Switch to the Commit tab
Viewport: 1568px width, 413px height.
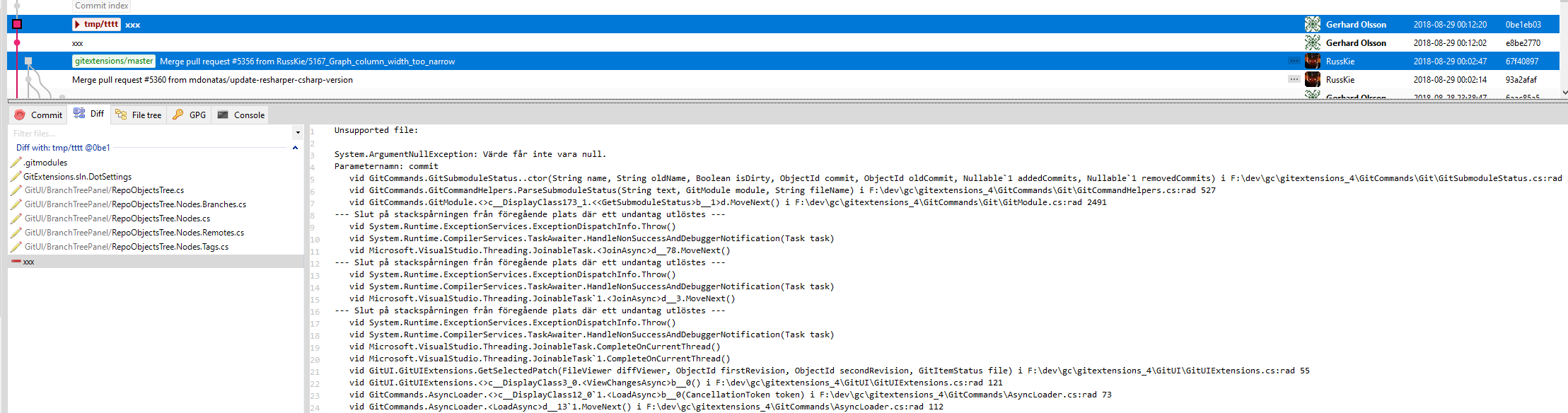click(39, 115)
